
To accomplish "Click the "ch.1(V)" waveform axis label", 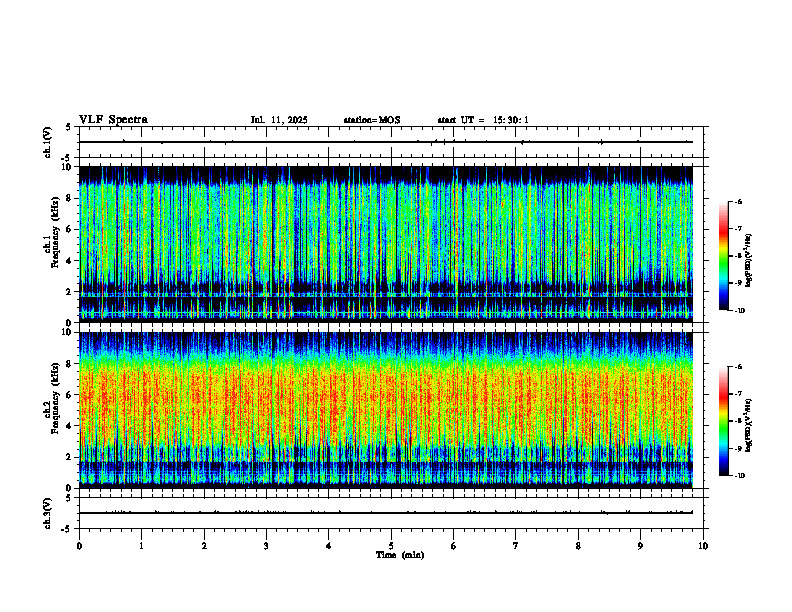I will (x=48, y=142).
